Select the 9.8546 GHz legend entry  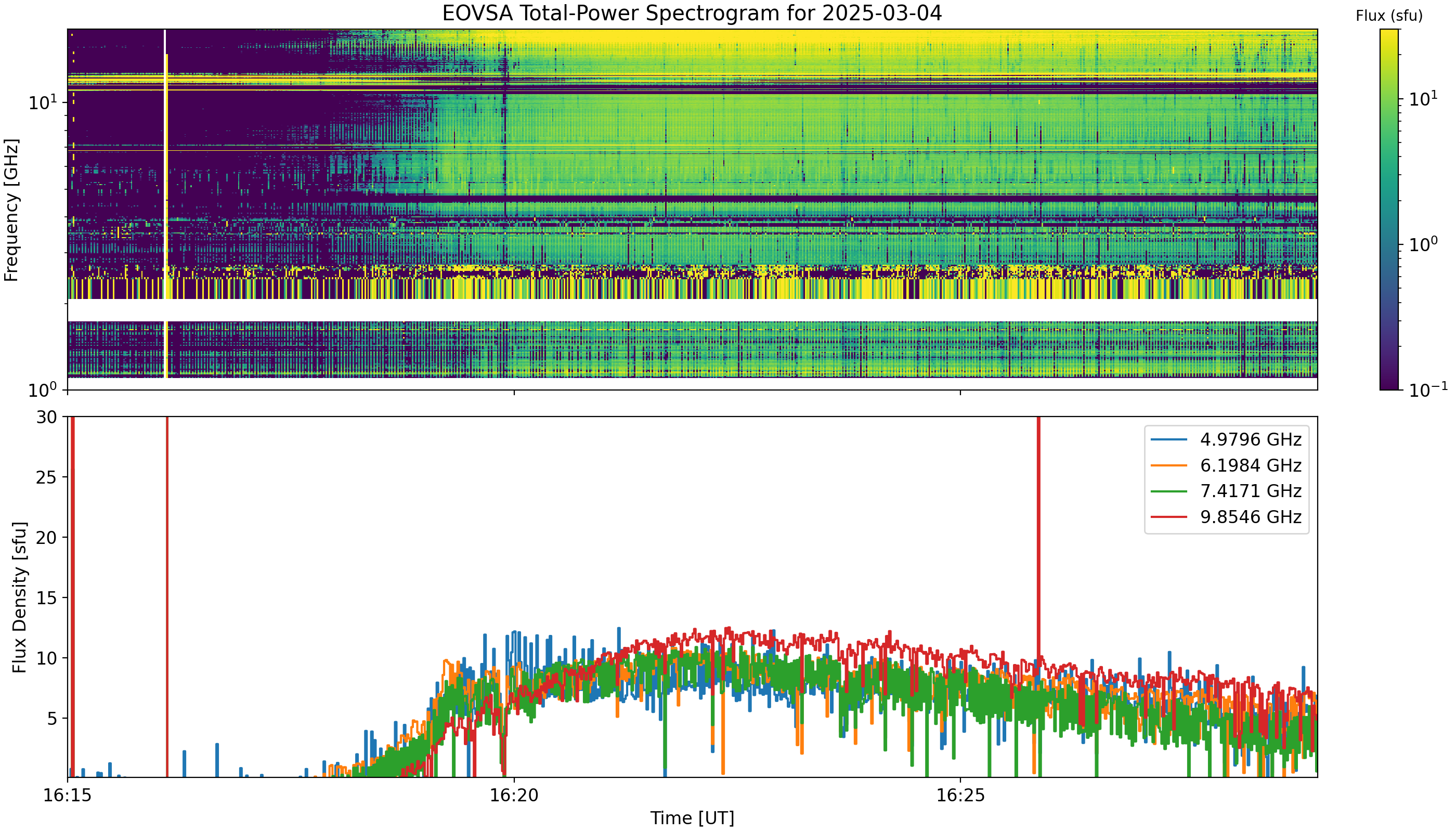coord(1227,516)
